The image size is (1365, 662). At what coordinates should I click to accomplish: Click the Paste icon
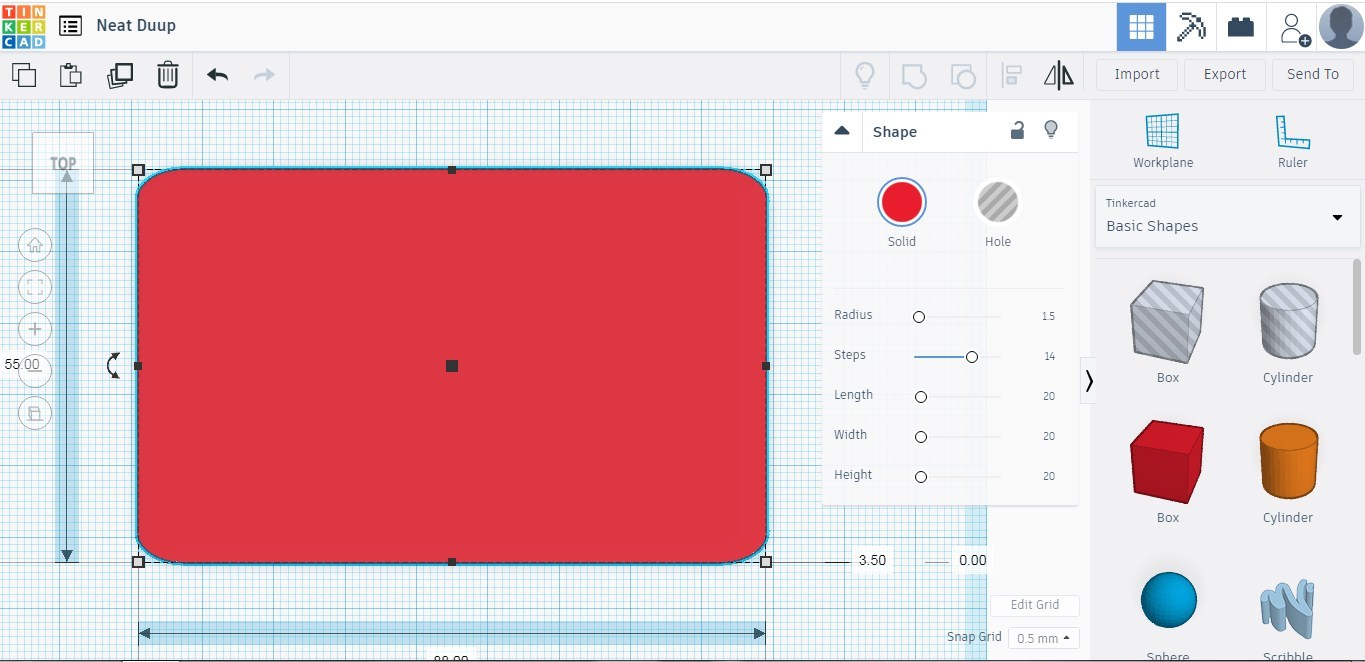pos(70,75)
